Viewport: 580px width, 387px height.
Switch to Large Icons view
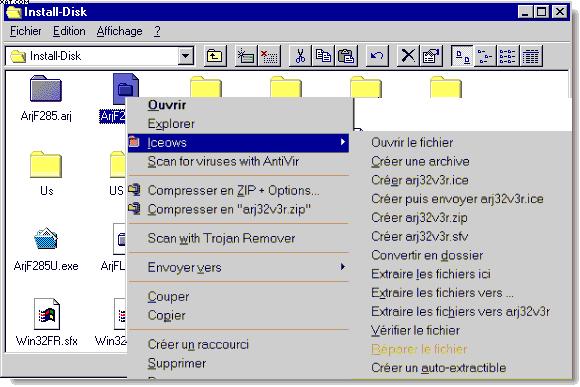[462, 56]
